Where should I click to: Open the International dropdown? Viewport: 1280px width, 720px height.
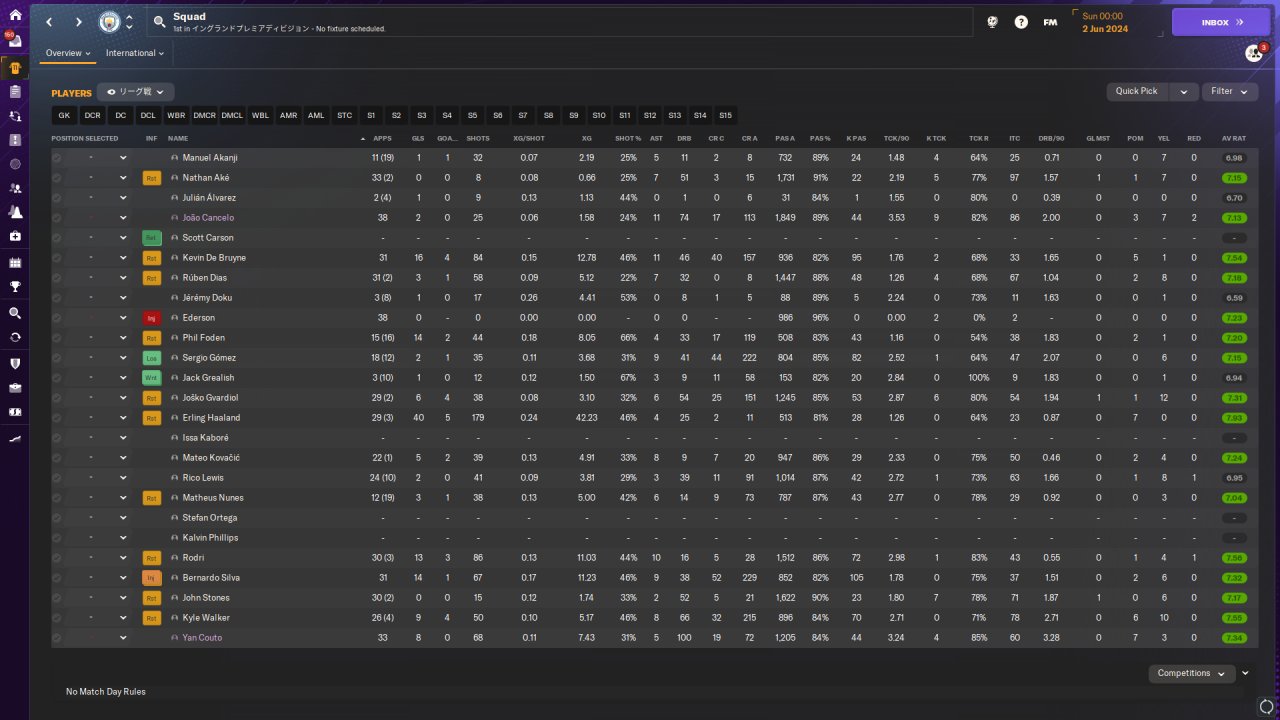135,53
